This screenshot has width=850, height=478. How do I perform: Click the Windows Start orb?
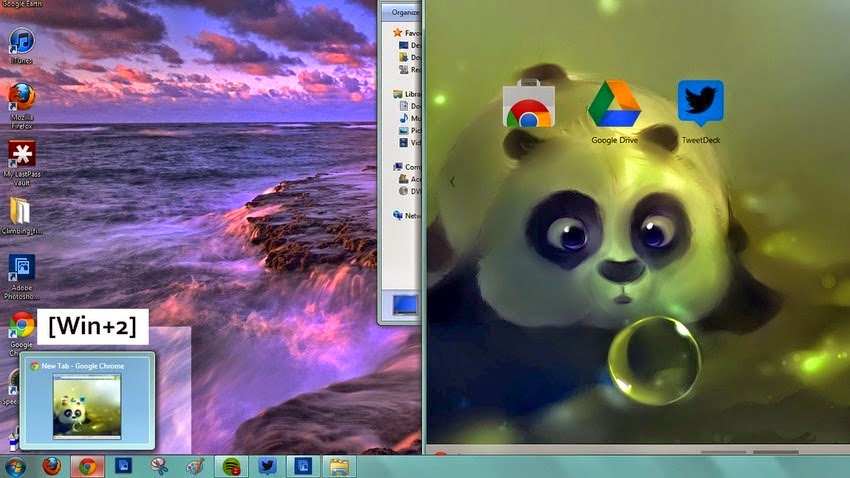[x=15, y=466]
